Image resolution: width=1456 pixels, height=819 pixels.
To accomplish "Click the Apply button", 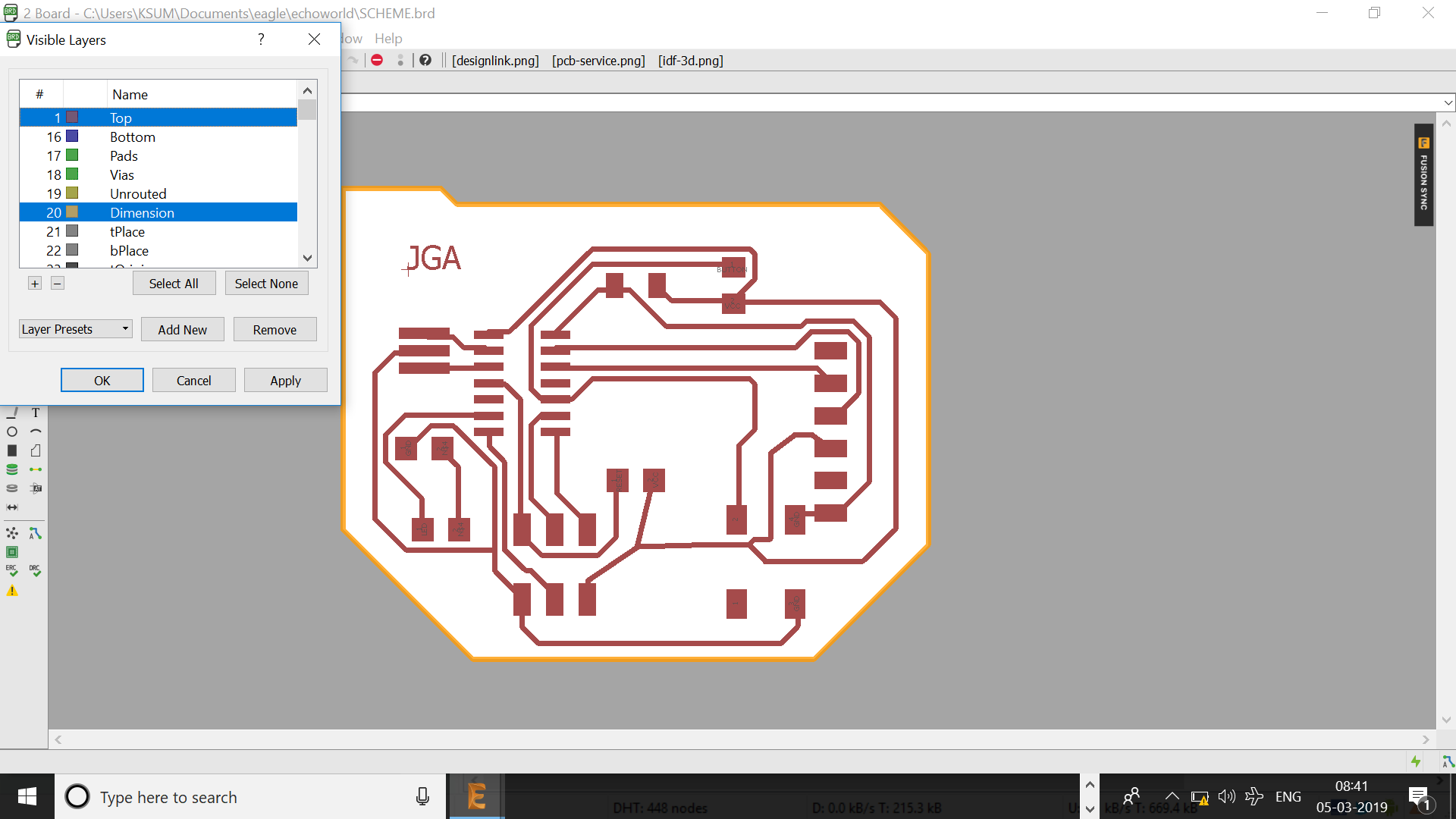I will click(285, 381).
